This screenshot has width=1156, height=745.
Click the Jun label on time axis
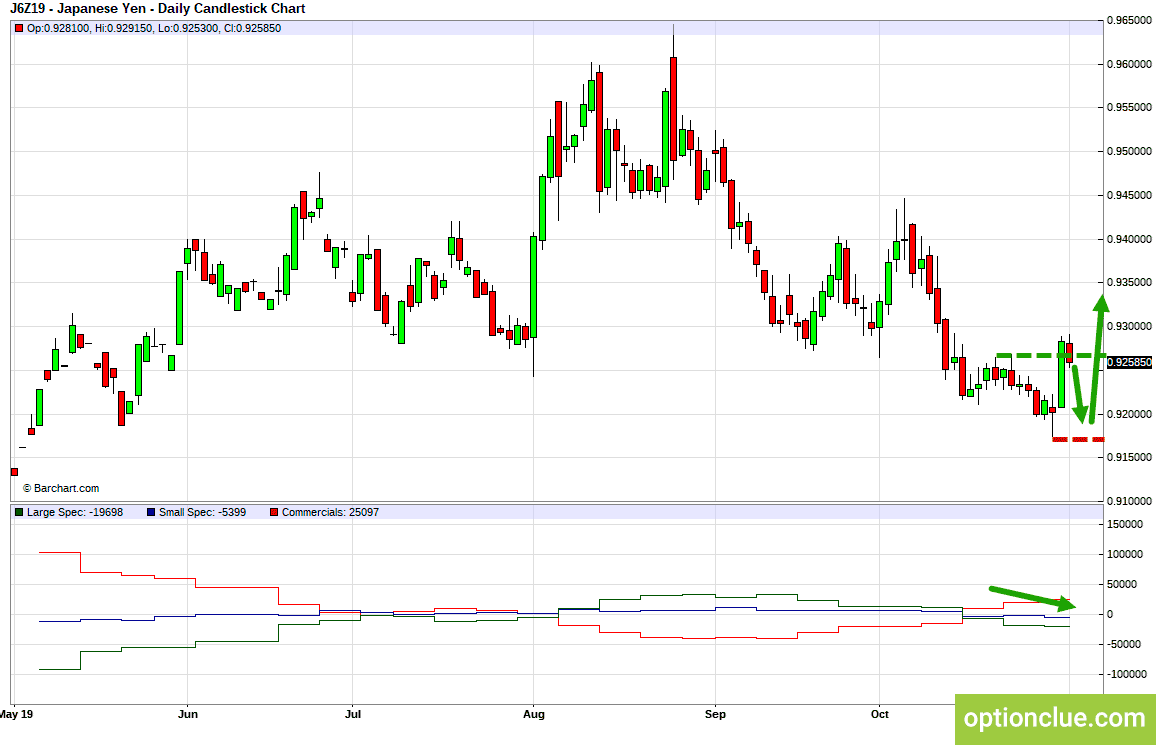[x=188, y=714]
